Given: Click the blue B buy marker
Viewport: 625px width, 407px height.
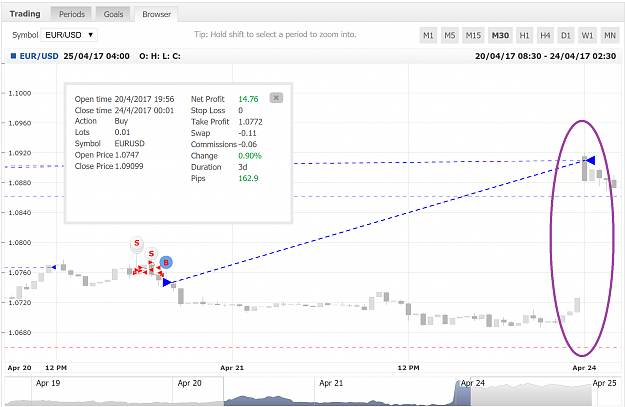Looking at the screenshot, I should pos(166,262).
